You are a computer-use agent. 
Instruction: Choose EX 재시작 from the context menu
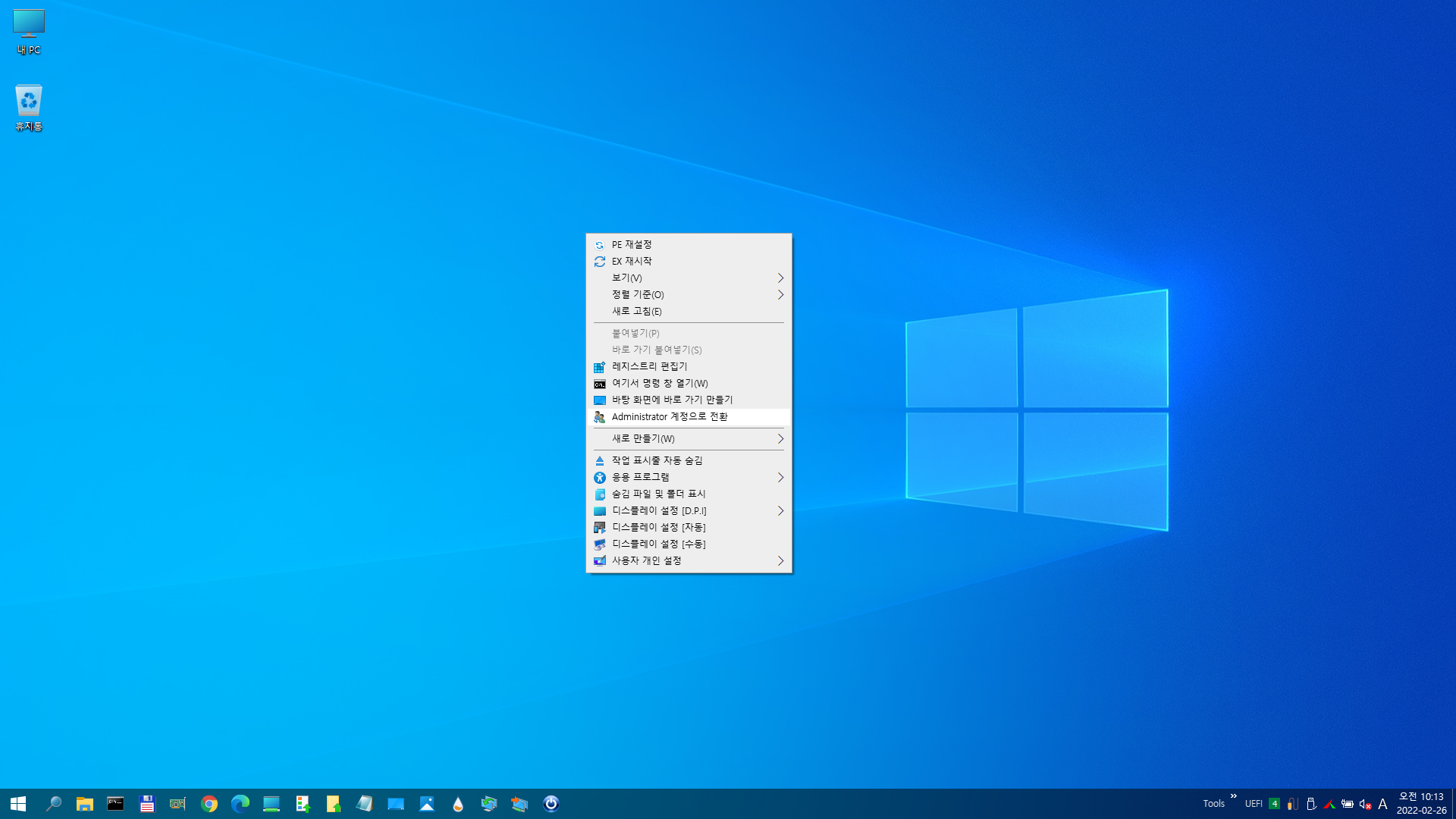tap(689, 262)
